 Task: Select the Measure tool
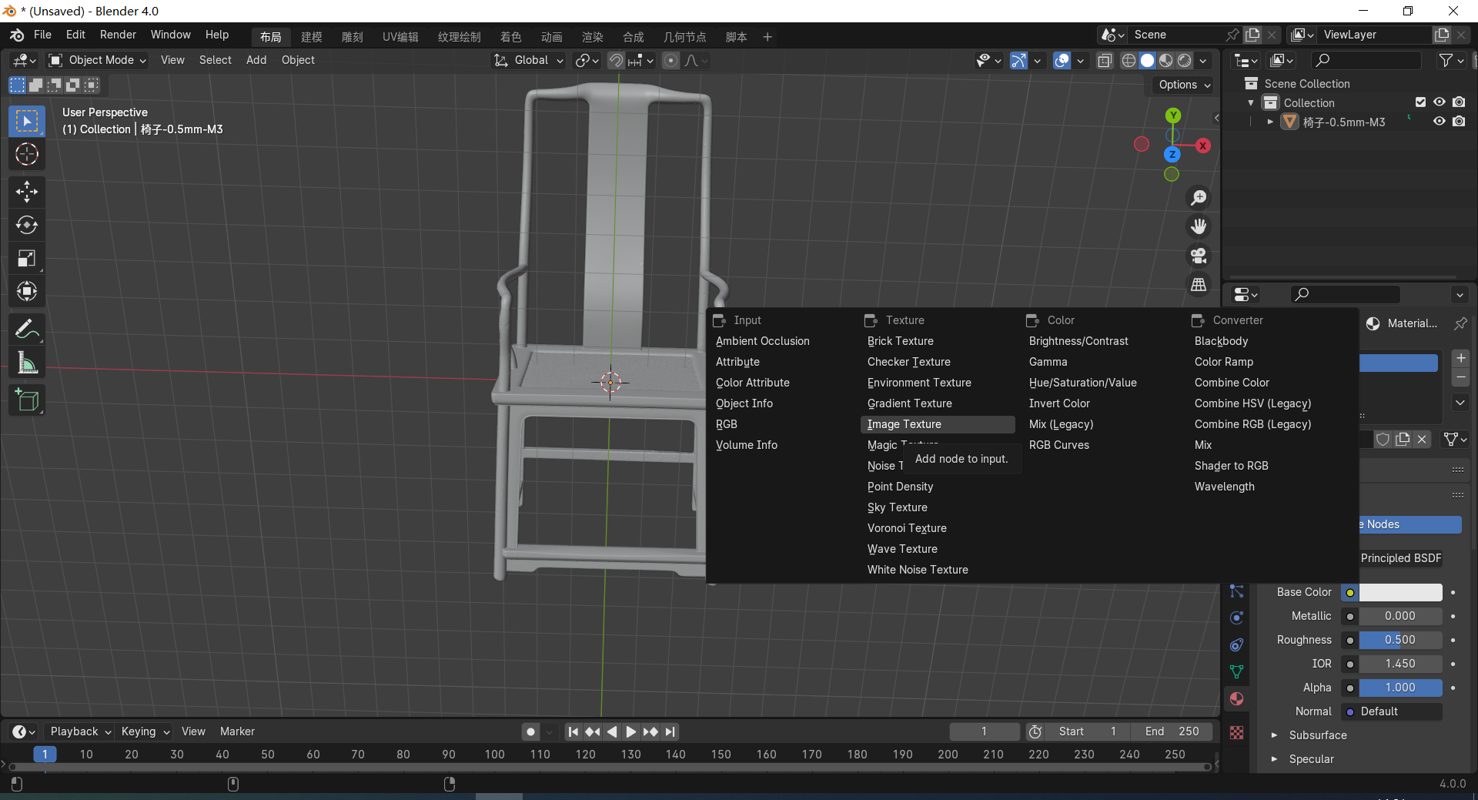tap(27, 363)
